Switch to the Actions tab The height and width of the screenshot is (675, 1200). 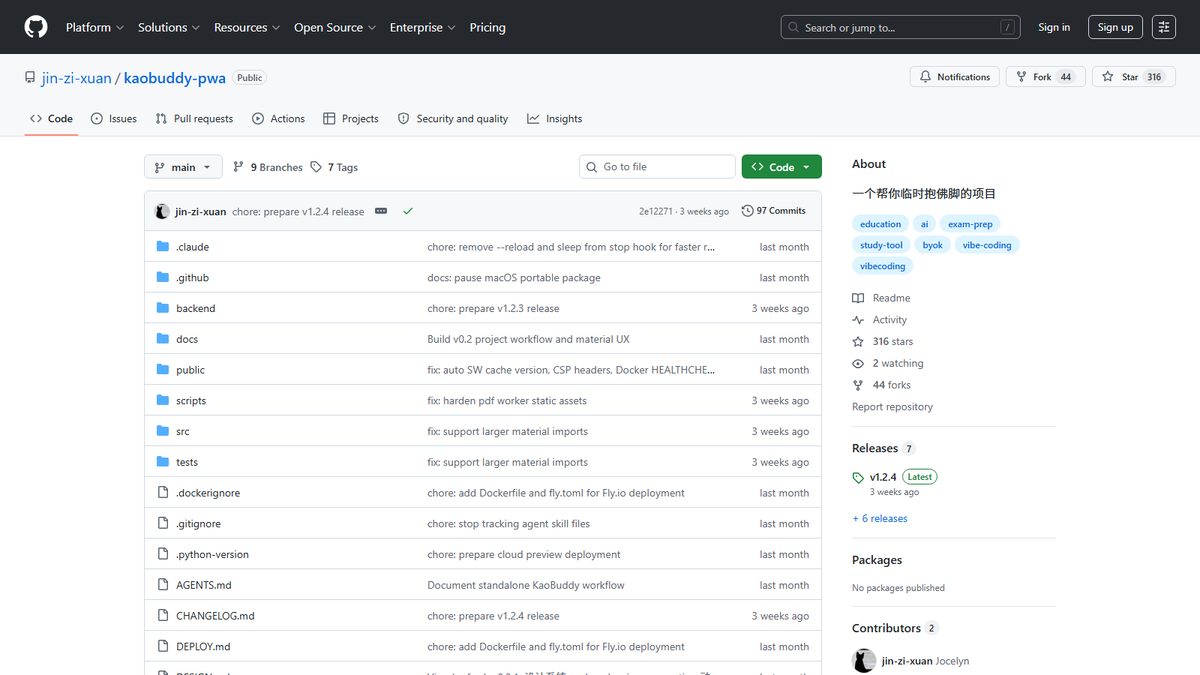pos(279,118)
